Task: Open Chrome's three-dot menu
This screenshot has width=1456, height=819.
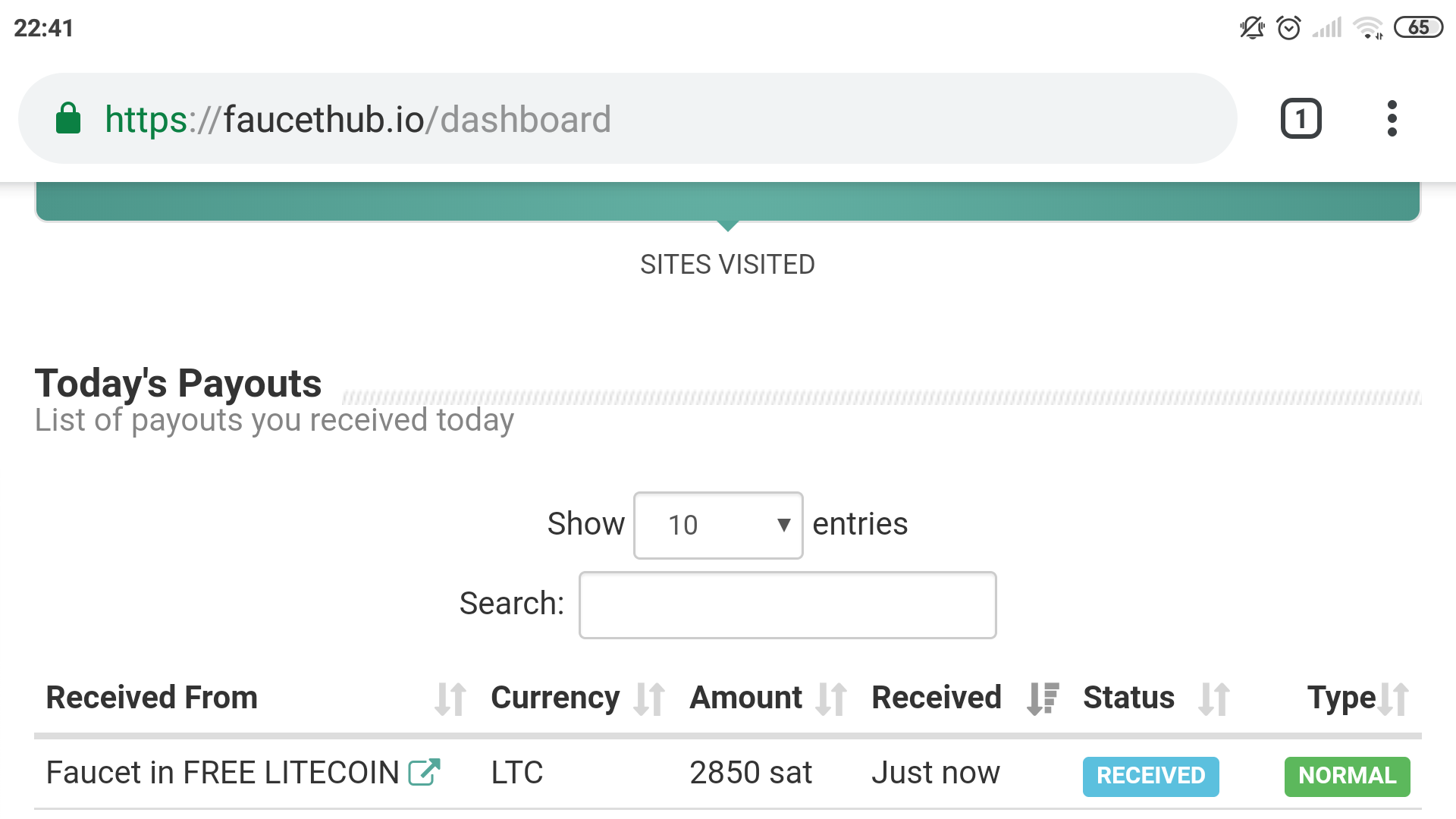Action: click(1392, 119)
